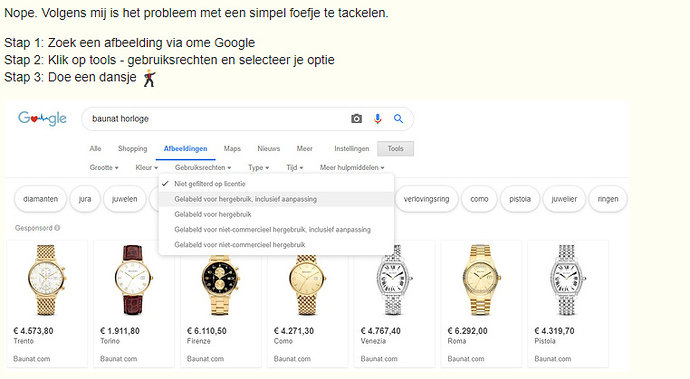Viewport: 690px width, 379px height.
Task: Click the camera search-by-image icon
Action: coord(356,119)
